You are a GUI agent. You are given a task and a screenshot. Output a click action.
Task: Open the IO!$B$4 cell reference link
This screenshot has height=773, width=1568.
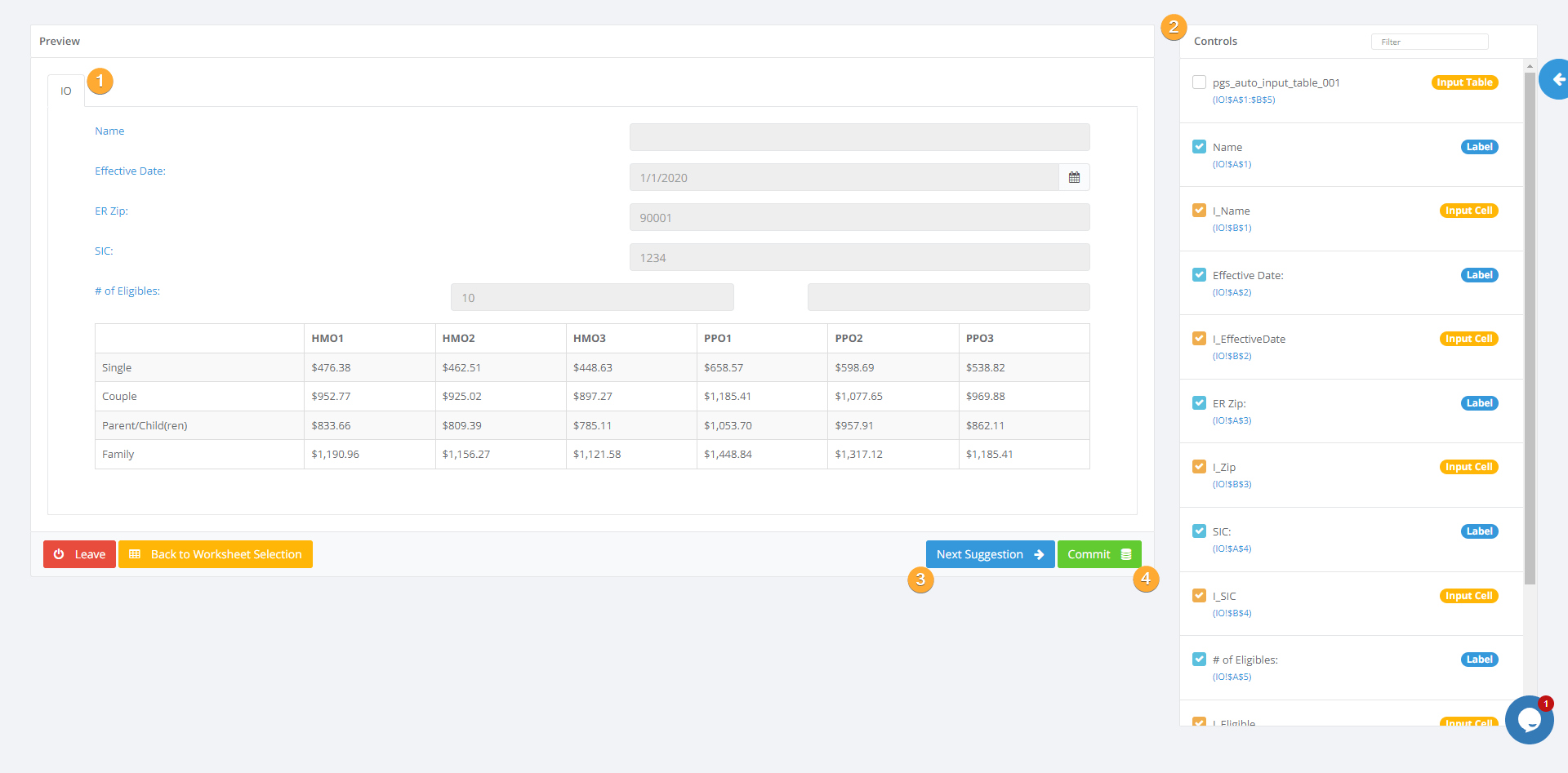click(x=1232, y=612)
